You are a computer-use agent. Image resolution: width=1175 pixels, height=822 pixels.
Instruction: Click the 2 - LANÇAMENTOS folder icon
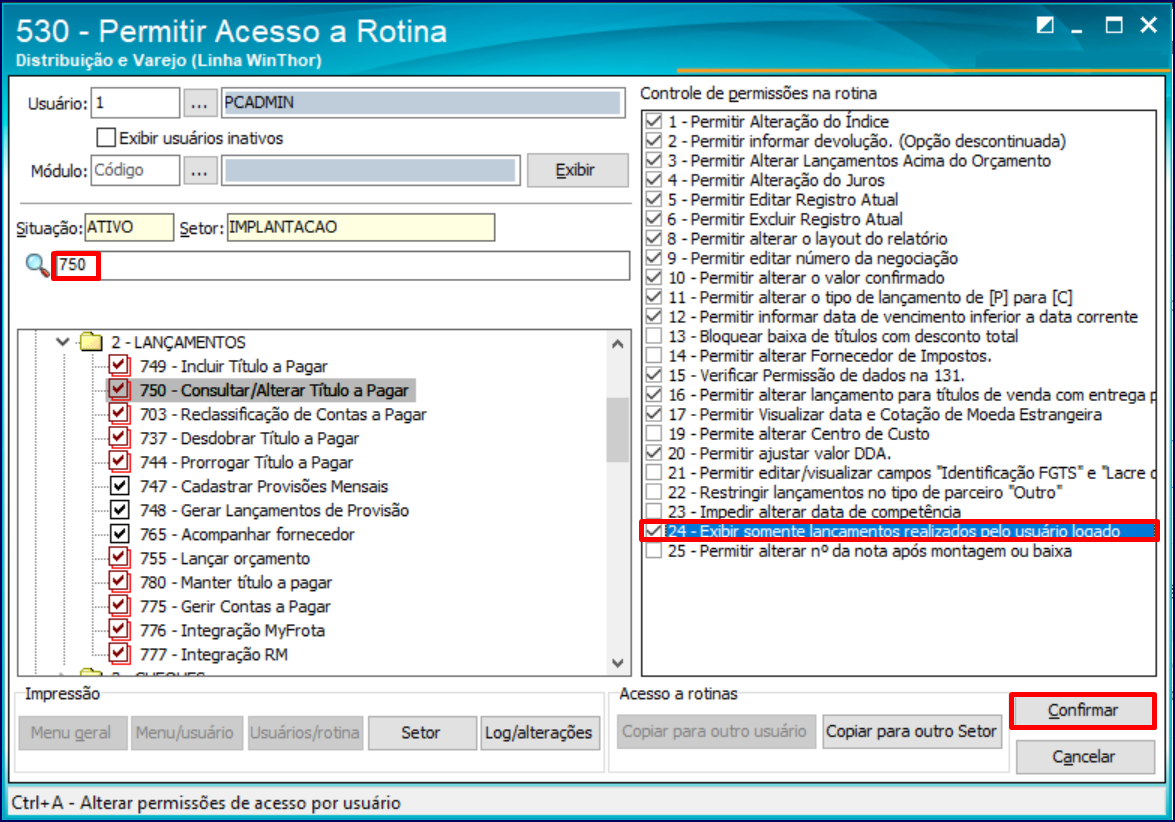[x=91, y=342]
